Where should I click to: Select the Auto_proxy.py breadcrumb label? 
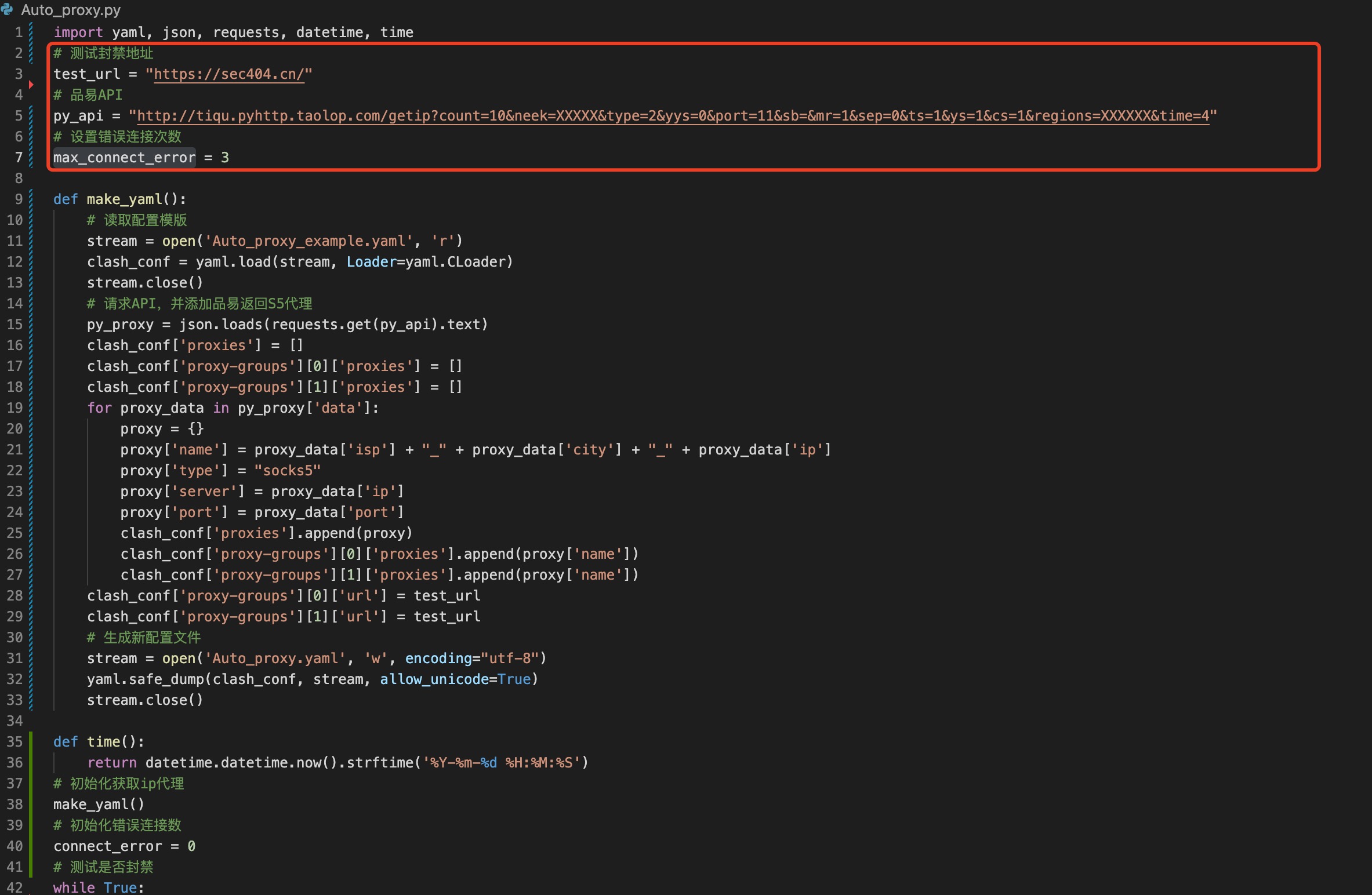(x=71, y=10)
